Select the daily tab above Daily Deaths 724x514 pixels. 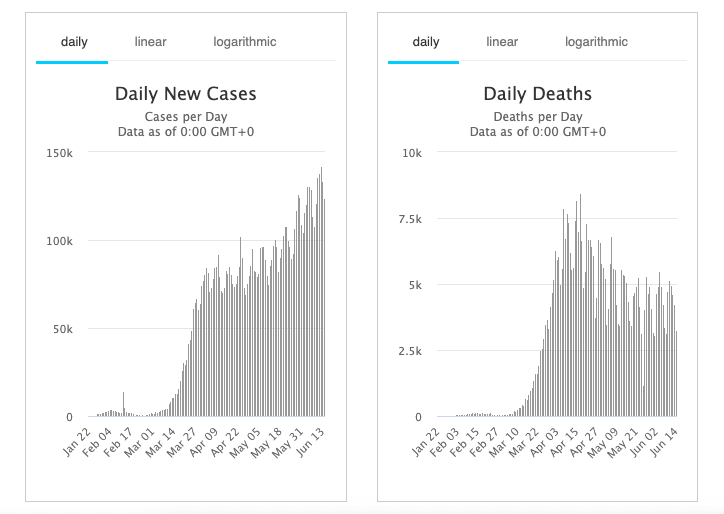[426, 42]
